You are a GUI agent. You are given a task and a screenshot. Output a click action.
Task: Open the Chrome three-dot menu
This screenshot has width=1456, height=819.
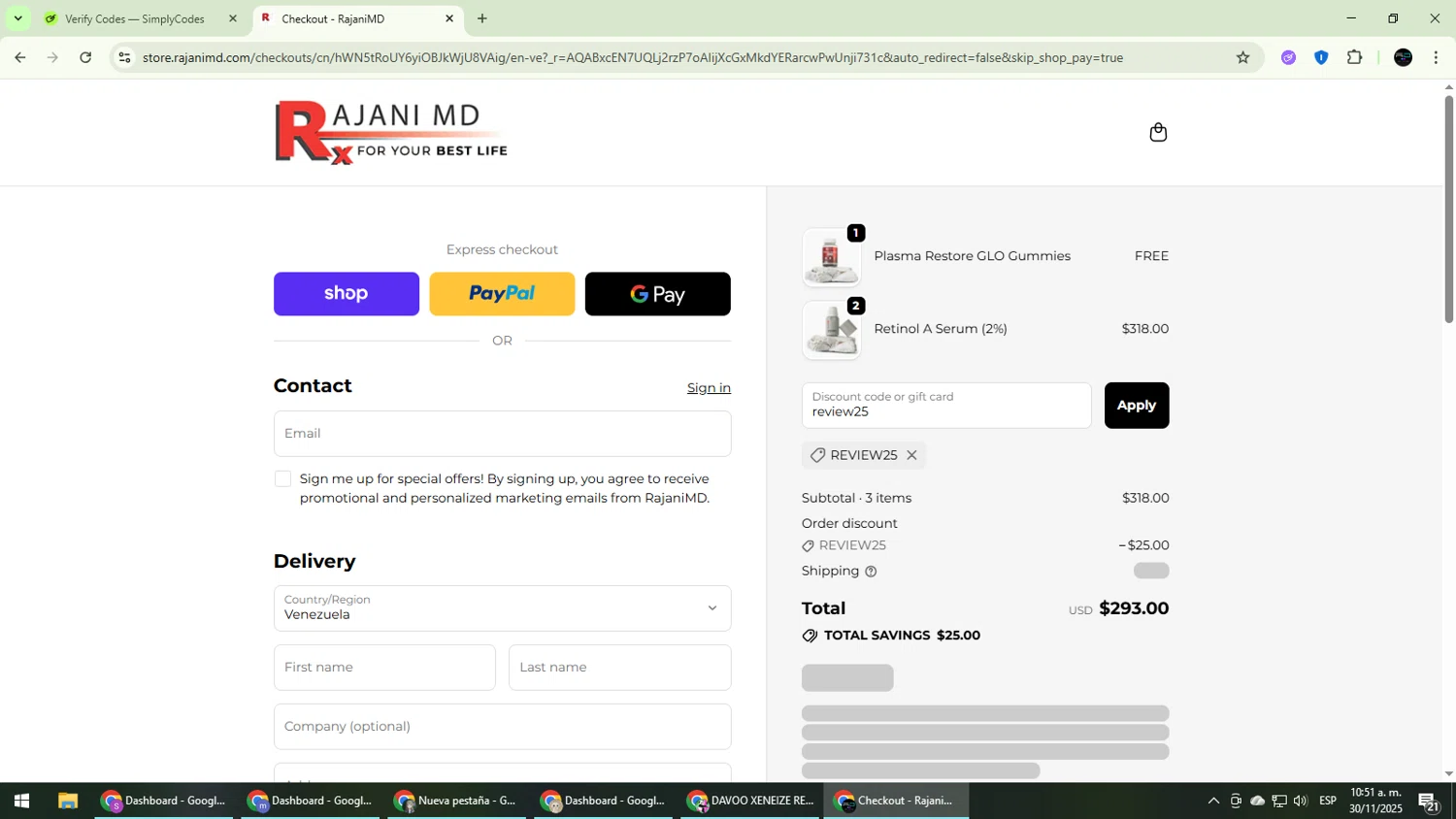[x=1436, y=57]
